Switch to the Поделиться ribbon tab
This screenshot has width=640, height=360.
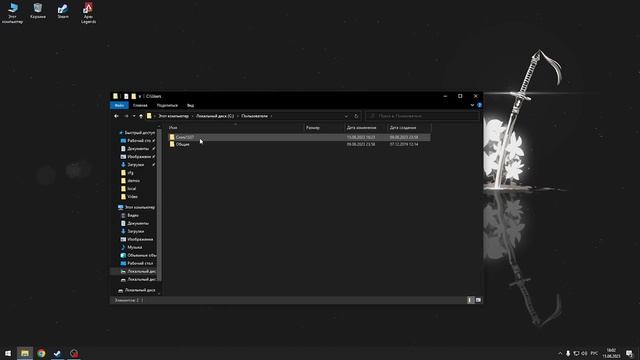167,105
